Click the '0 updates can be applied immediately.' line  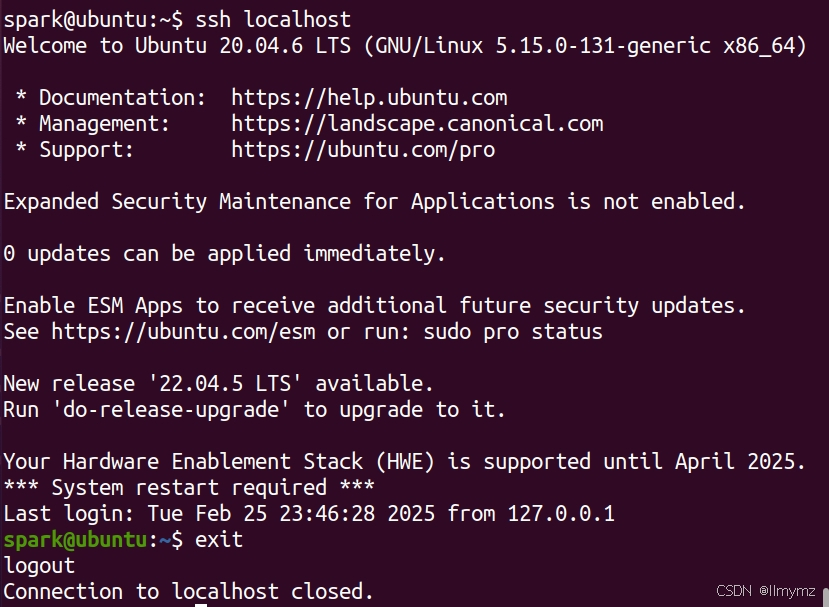pyautogui.click(x=224, y=254)
